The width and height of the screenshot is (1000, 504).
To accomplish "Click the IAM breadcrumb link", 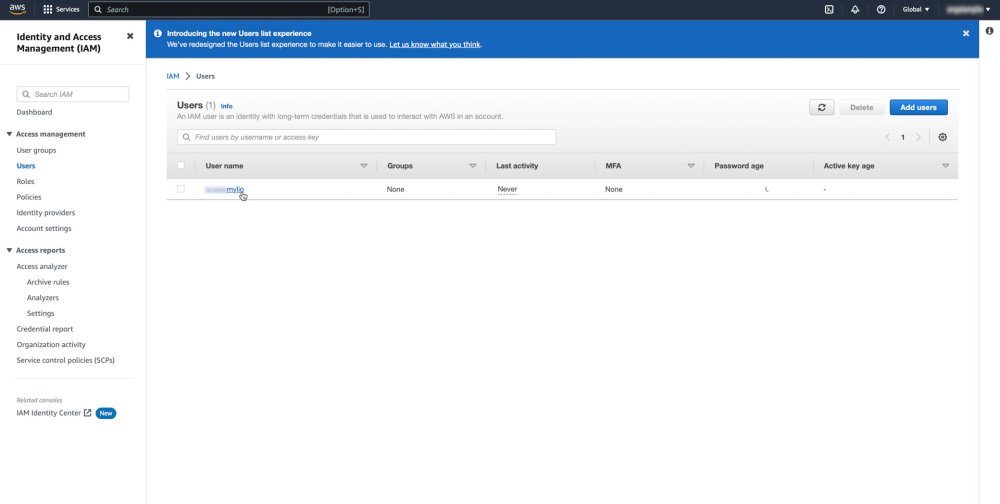I will tap(173, 76).
